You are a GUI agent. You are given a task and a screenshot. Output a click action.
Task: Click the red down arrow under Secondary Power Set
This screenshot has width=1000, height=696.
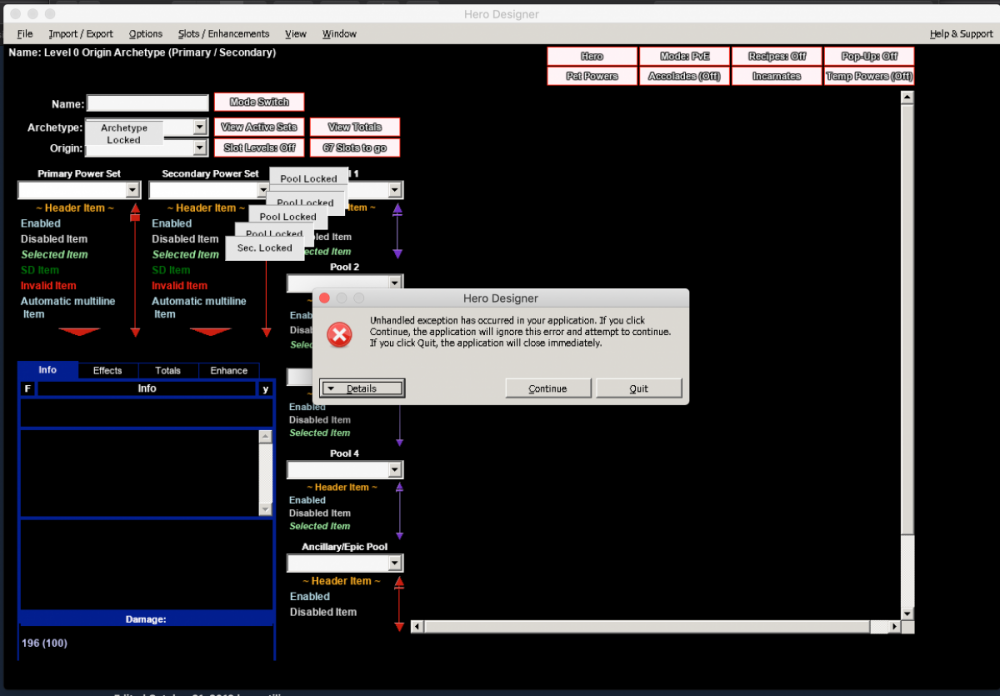pos(211,331)
